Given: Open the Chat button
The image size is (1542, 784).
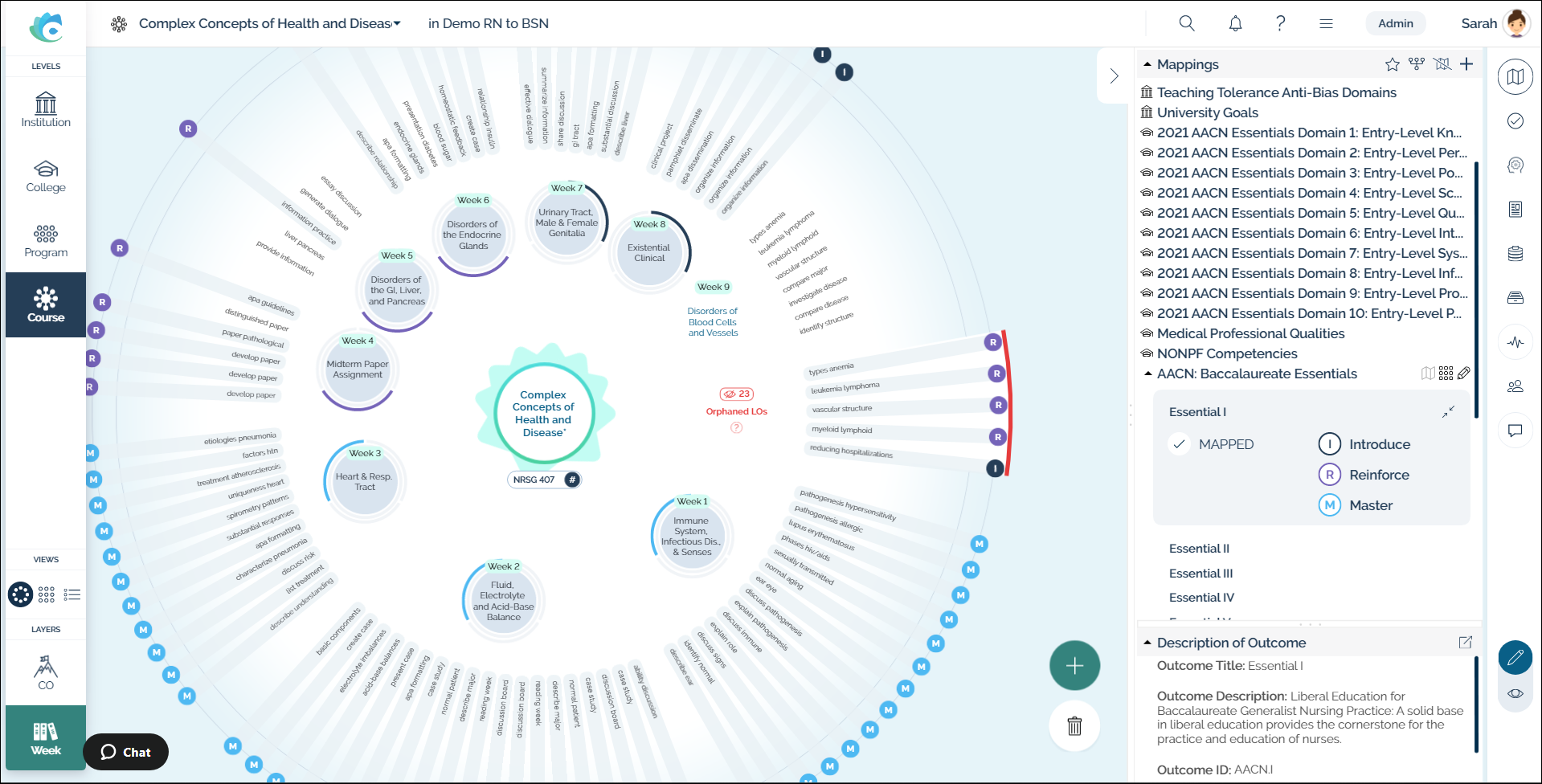Looking at the screenshot, I should [x=125, y=752].
